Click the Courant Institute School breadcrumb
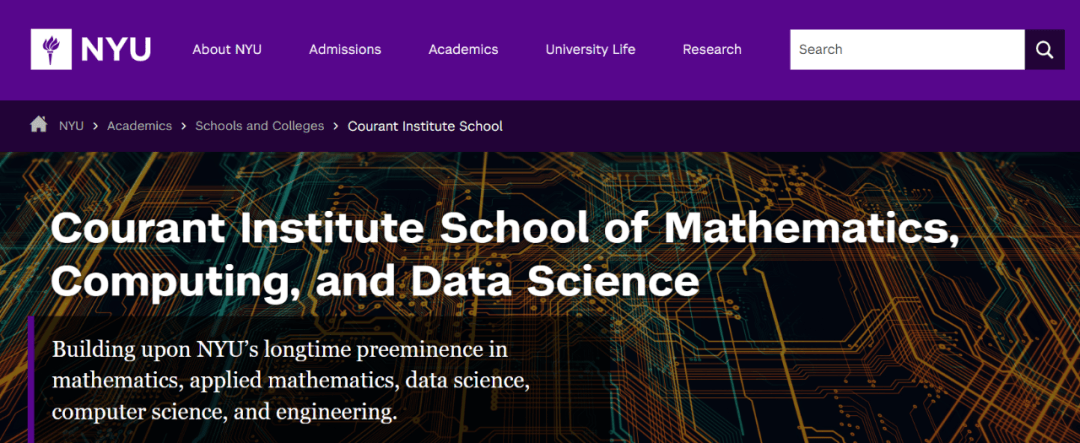The height and width of the screenshot is (443, 1080). [x=425, y=126]
